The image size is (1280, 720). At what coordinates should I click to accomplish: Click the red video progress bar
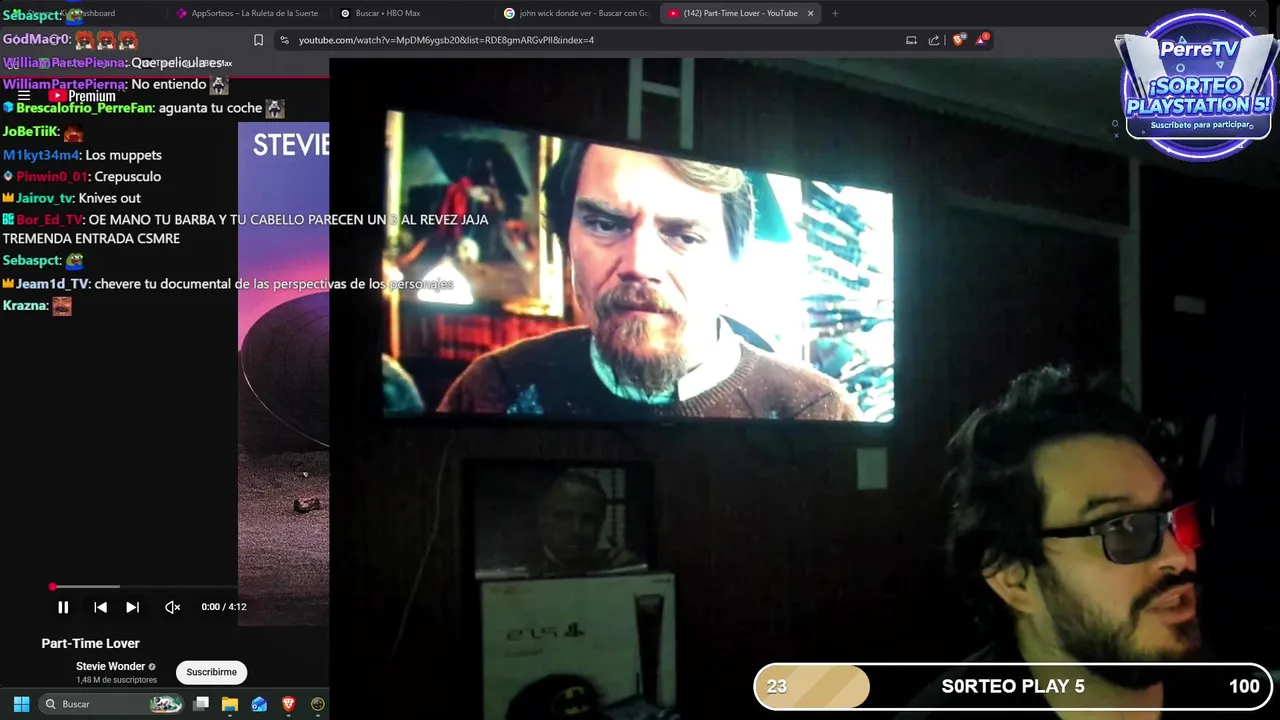[x=144, y=587]
